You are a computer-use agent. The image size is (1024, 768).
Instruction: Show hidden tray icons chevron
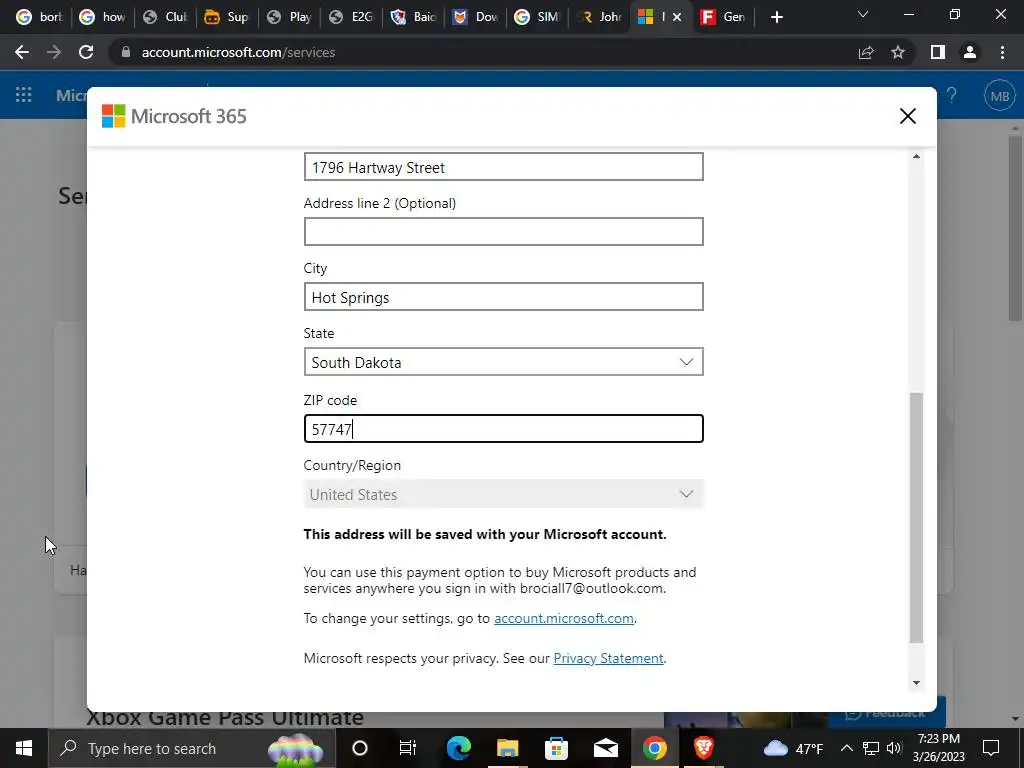click(846, 748)
